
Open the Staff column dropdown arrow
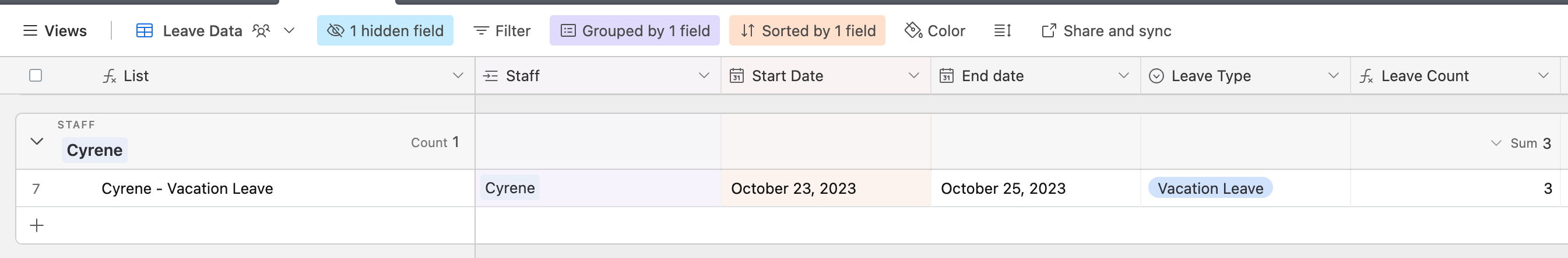pyautogui.click(x=704, y=76)
